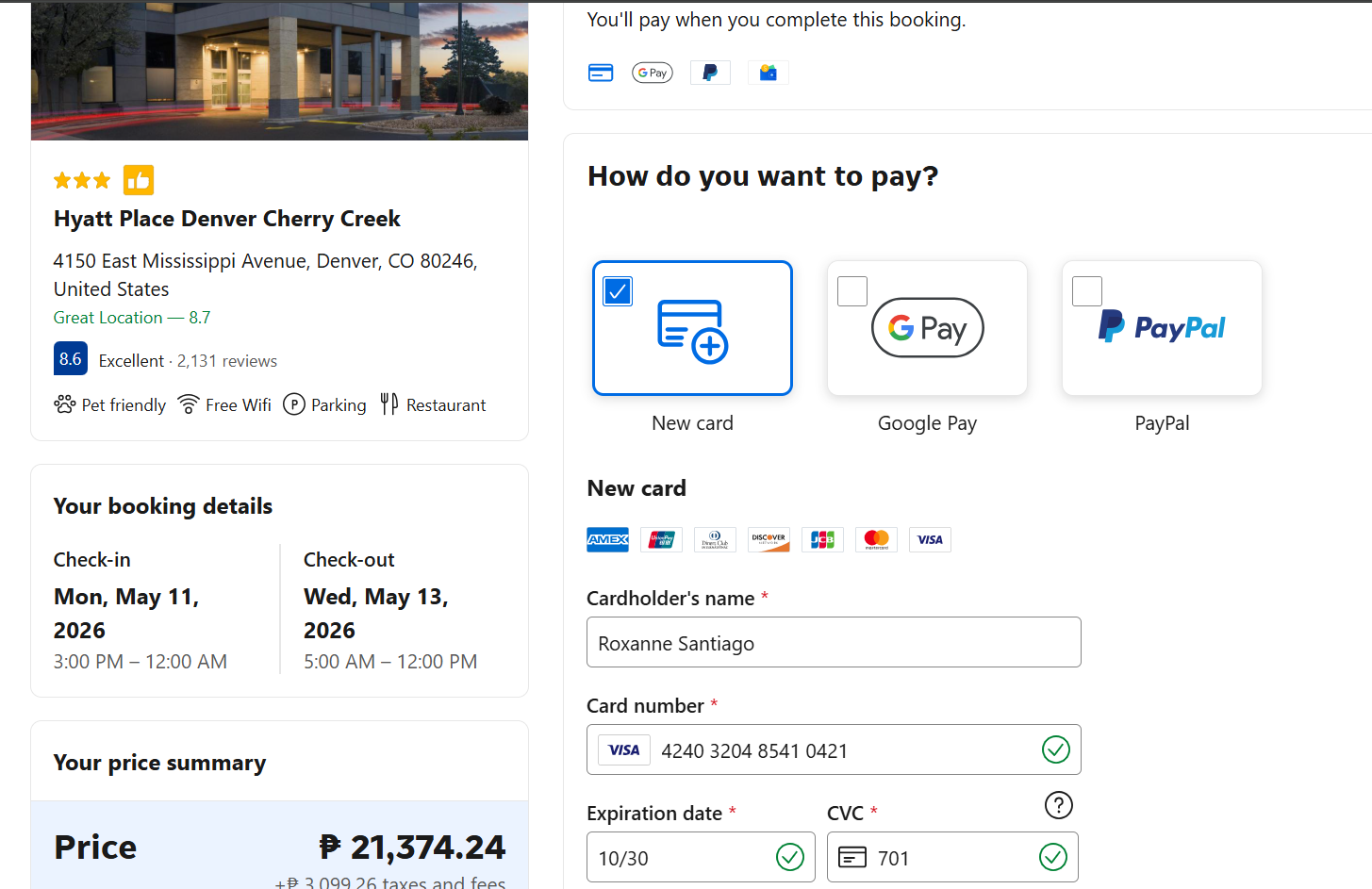This screenshot has height=889, width=1372.
Task: Click the 8.6 review score badge
Action: click(x=71, y=359)
